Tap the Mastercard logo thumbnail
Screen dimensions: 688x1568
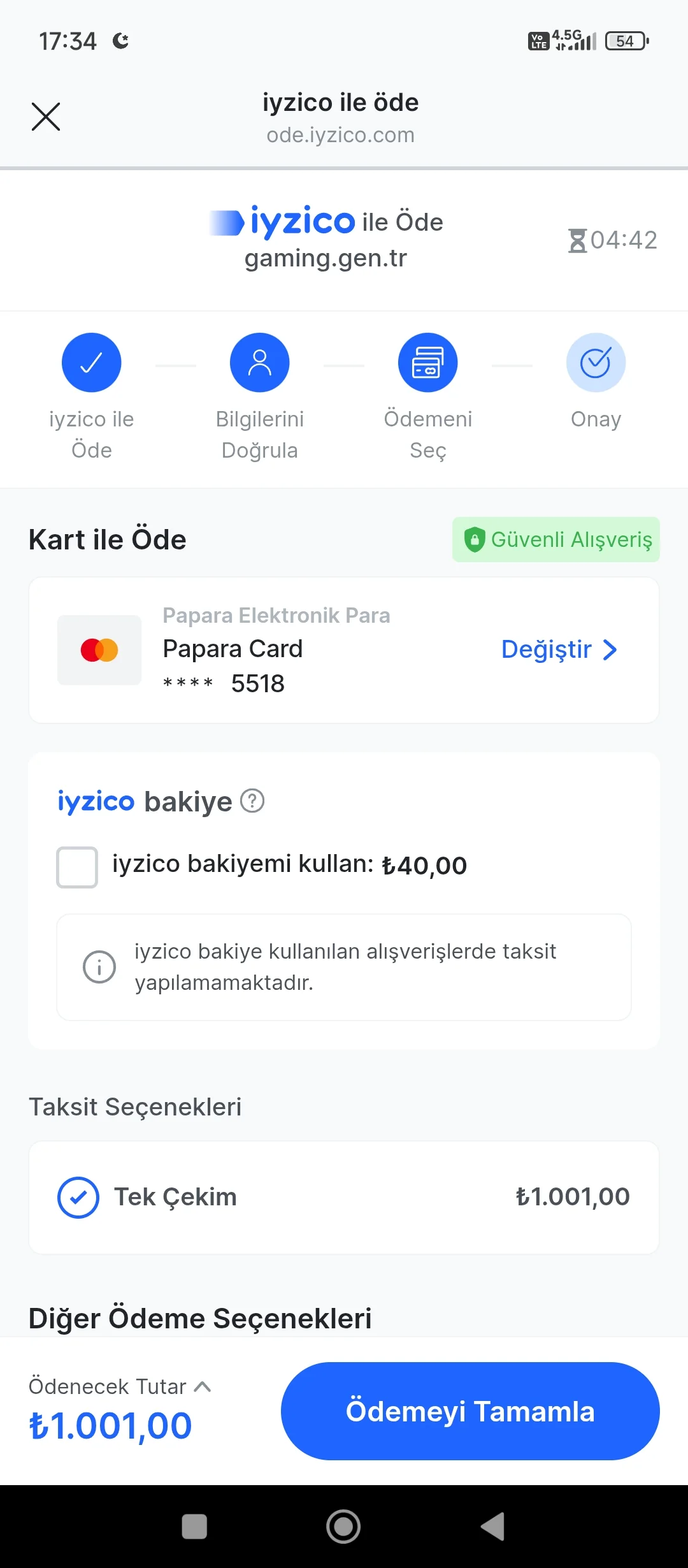[99, 650]
